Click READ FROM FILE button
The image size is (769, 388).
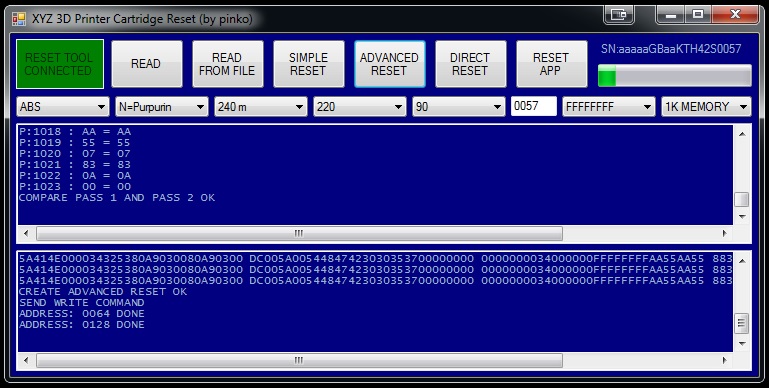228,64
